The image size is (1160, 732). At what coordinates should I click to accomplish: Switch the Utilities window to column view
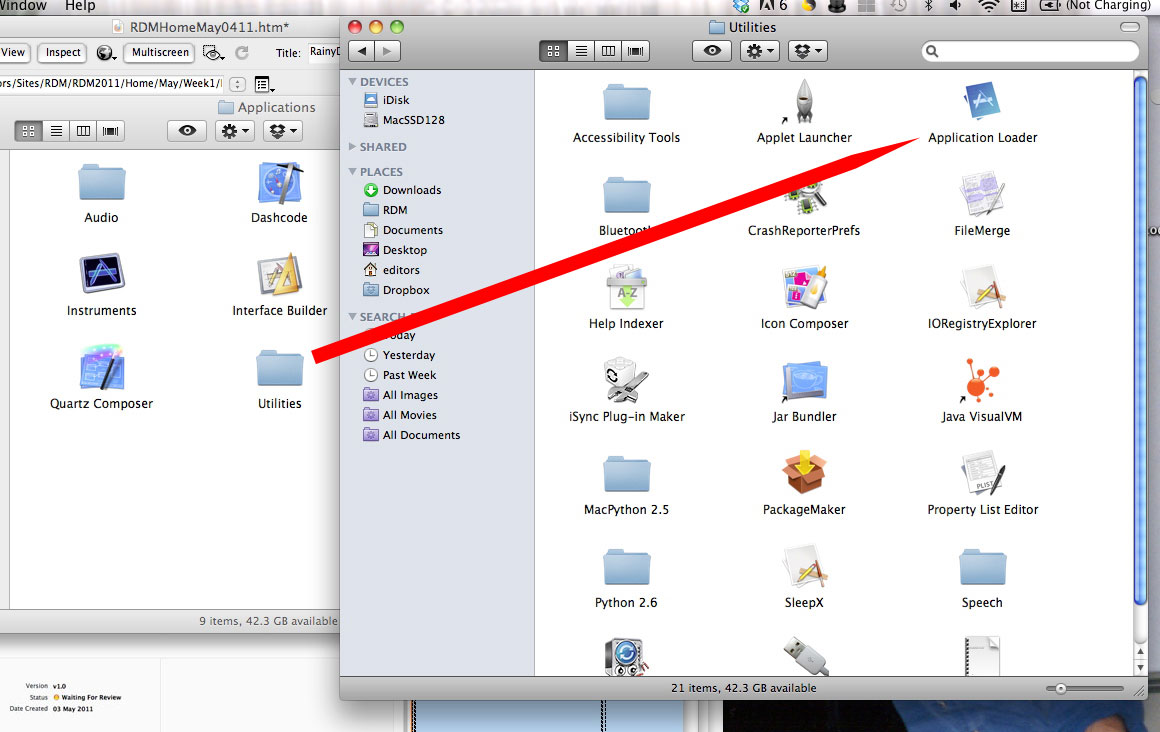pos(608,51)
